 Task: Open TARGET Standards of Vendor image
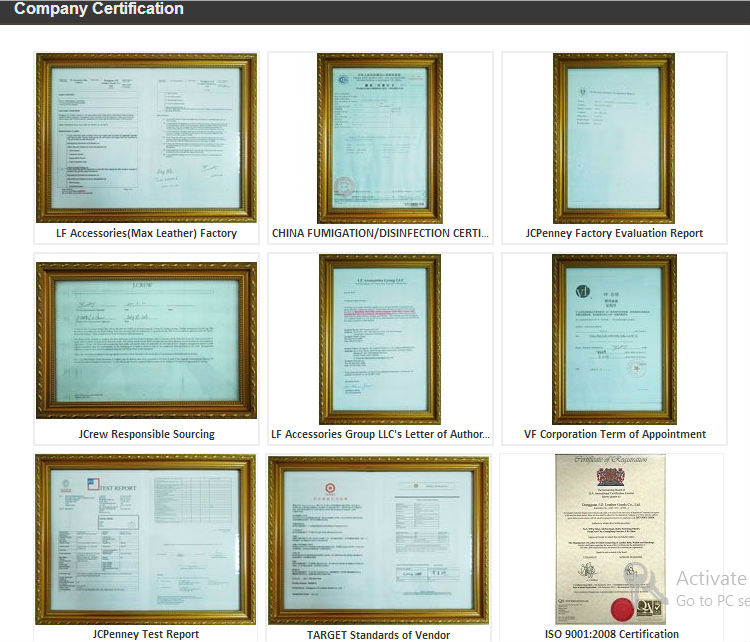pos(378,540)
